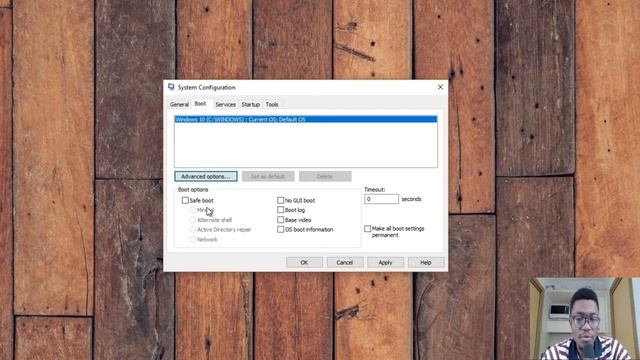This screenshot has height=360, width=640.
Task: Go to the Startup tab
Action: pyautogui.click(x=250, y=104)
